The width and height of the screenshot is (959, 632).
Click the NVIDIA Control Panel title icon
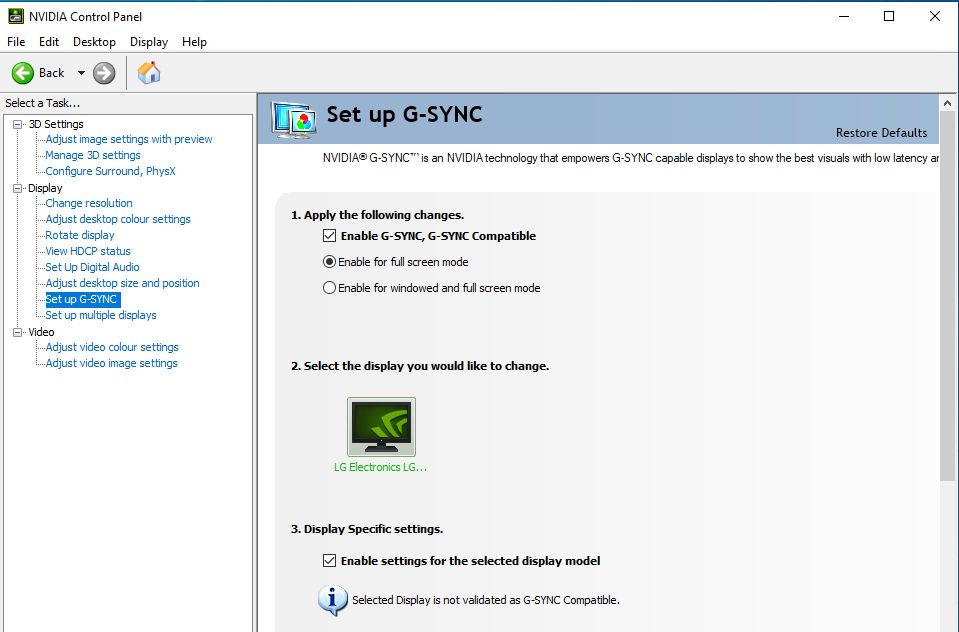click(16, 16)
